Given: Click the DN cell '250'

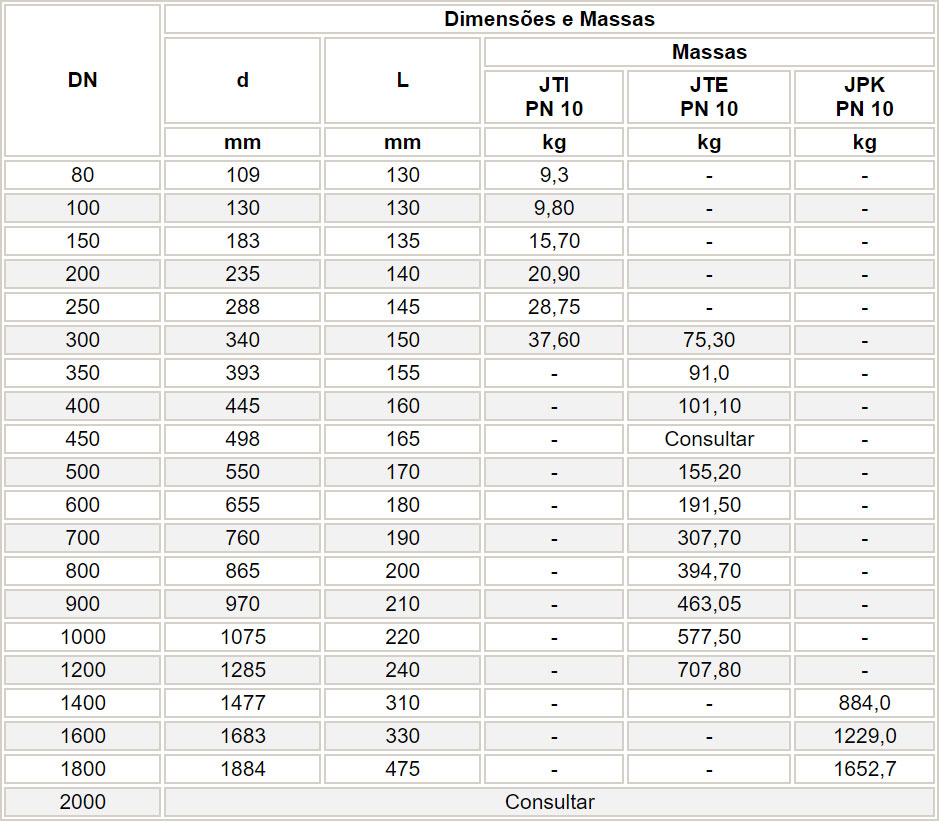Looking at the screenshot, I should (x=83, y=307).
